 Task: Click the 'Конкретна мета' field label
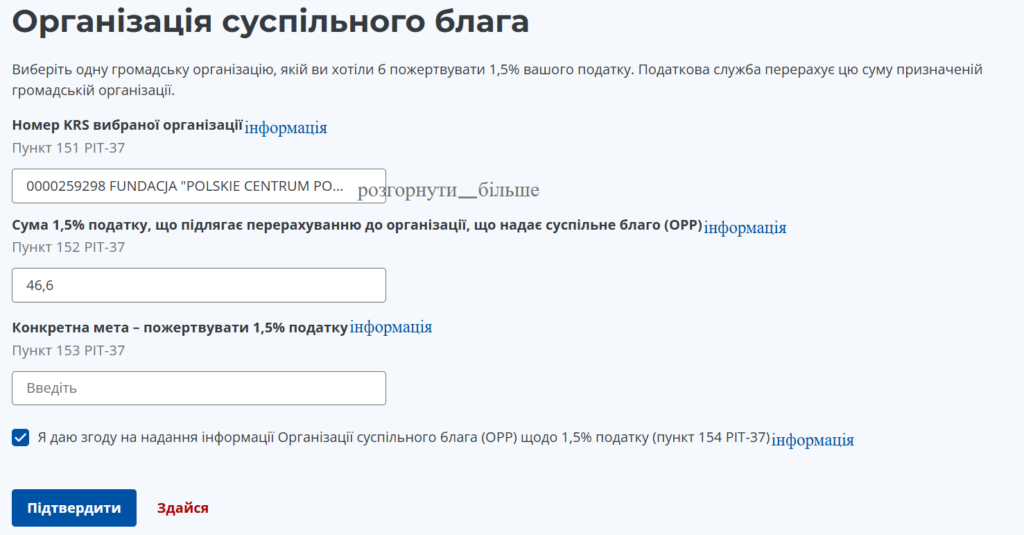[179, 327]
